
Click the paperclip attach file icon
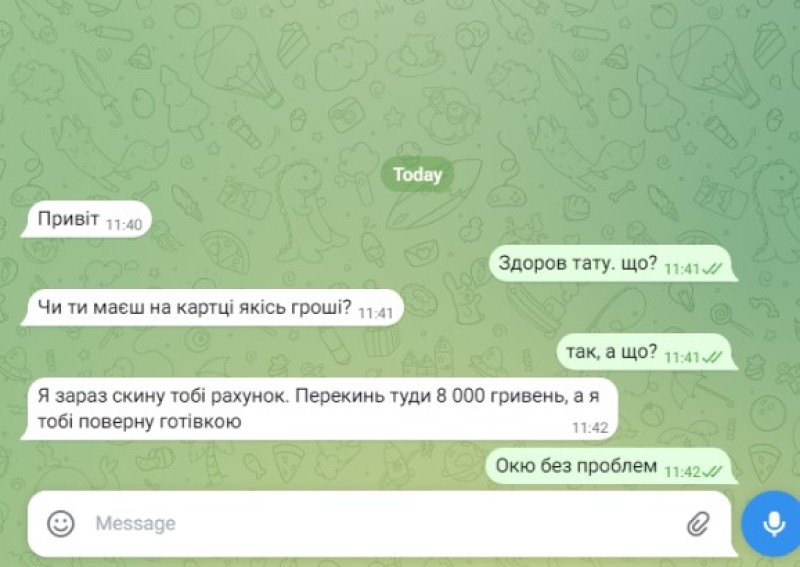pyautogui.click(x=697, y=524)
